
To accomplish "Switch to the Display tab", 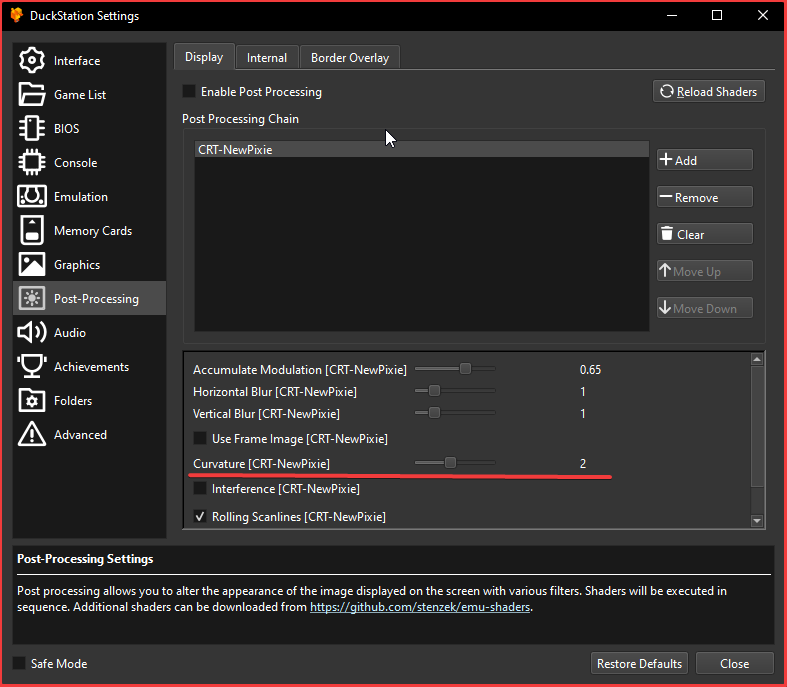I will pos(204,57).
